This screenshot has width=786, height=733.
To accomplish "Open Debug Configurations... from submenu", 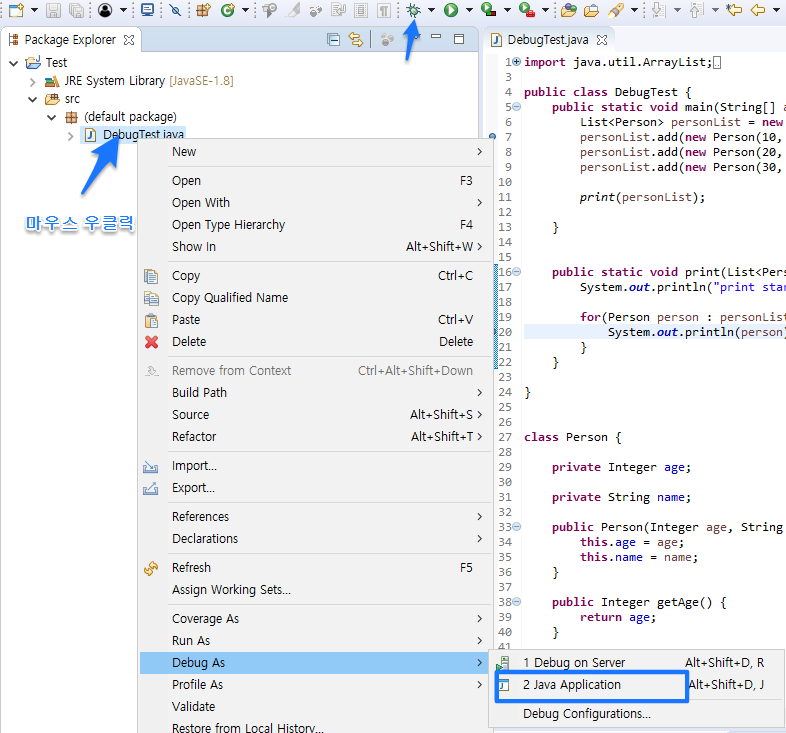I will [637, 714].
